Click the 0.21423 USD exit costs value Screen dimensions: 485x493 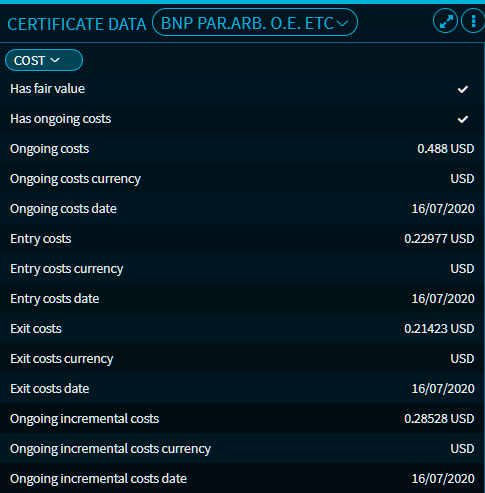(x=439, y=329)
